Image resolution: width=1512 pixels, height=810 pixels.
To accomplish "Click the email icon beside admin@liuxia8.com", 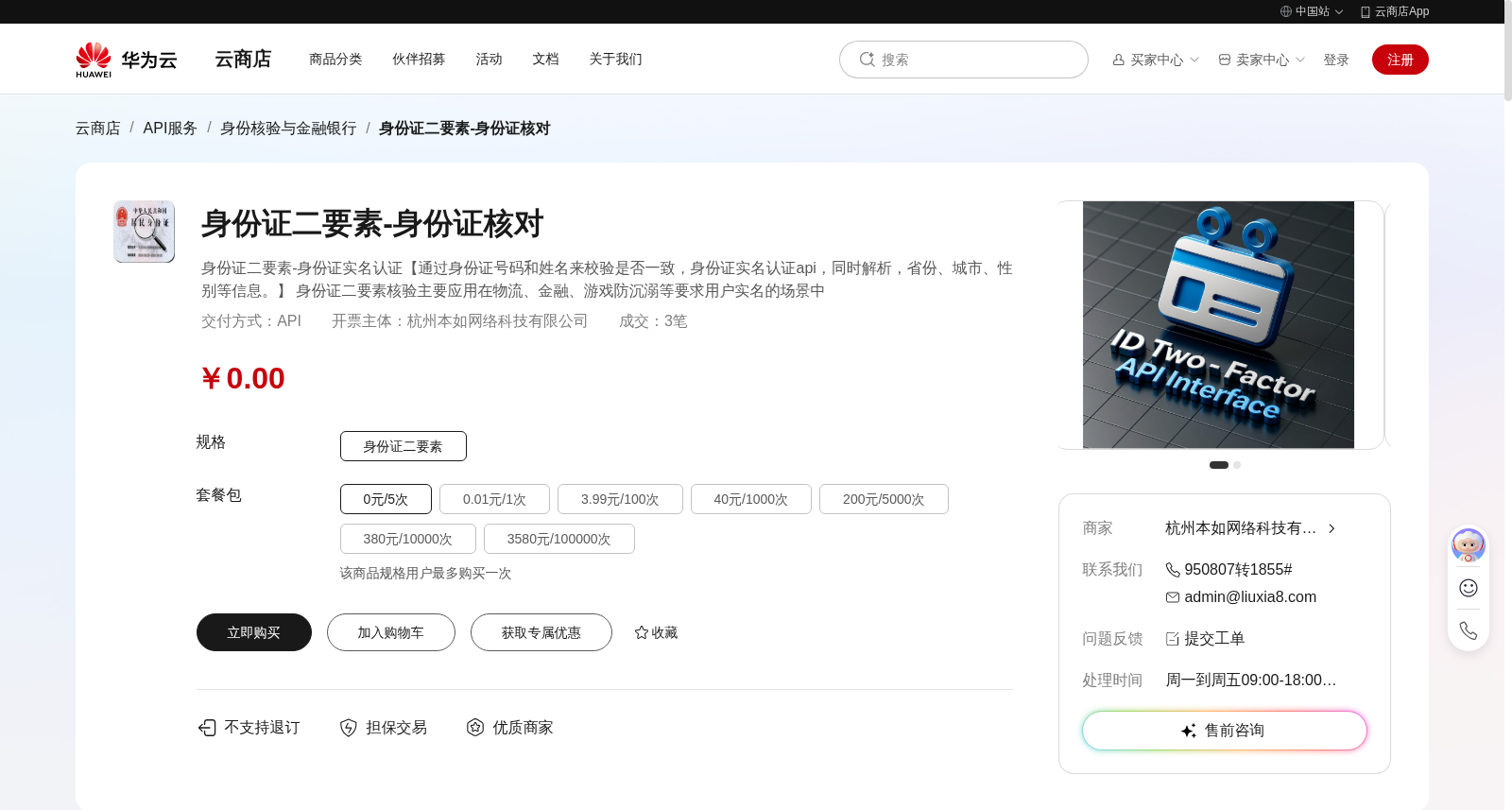I will click(x=1173, y=597).
